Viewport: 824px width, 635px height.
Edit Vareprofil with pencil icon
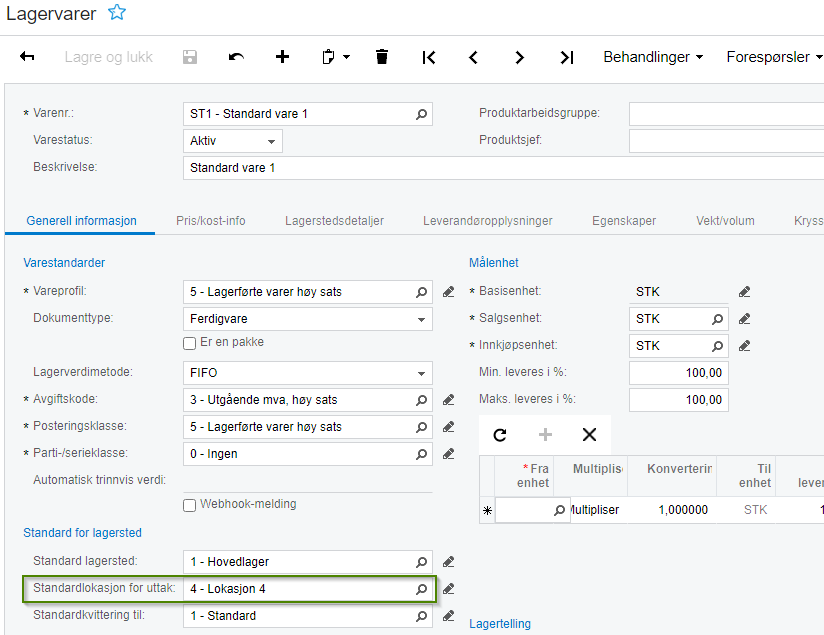point(449,293)
